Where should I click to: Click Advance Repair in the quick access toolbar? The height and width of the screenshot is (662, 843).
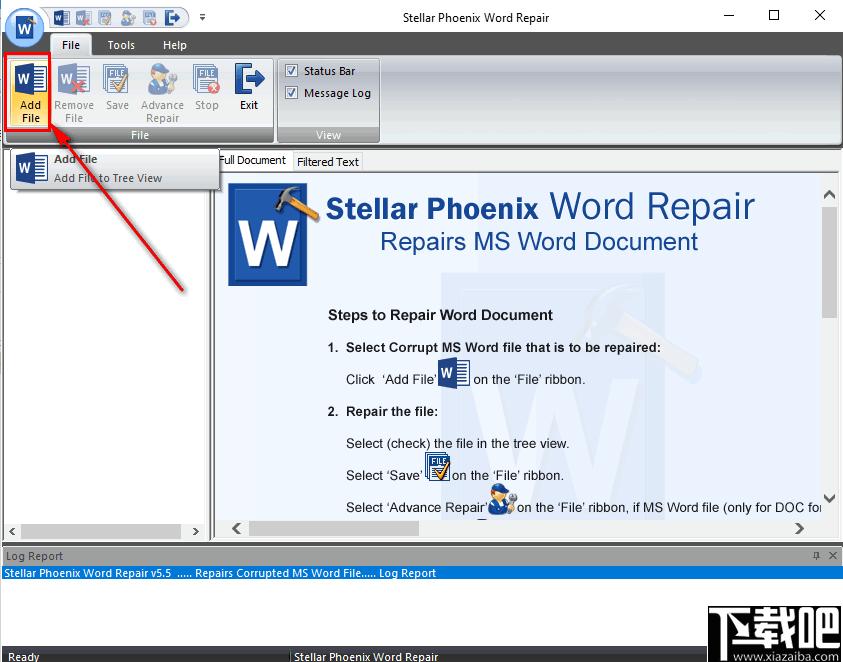pyautogui.click(x=128, y=18)
